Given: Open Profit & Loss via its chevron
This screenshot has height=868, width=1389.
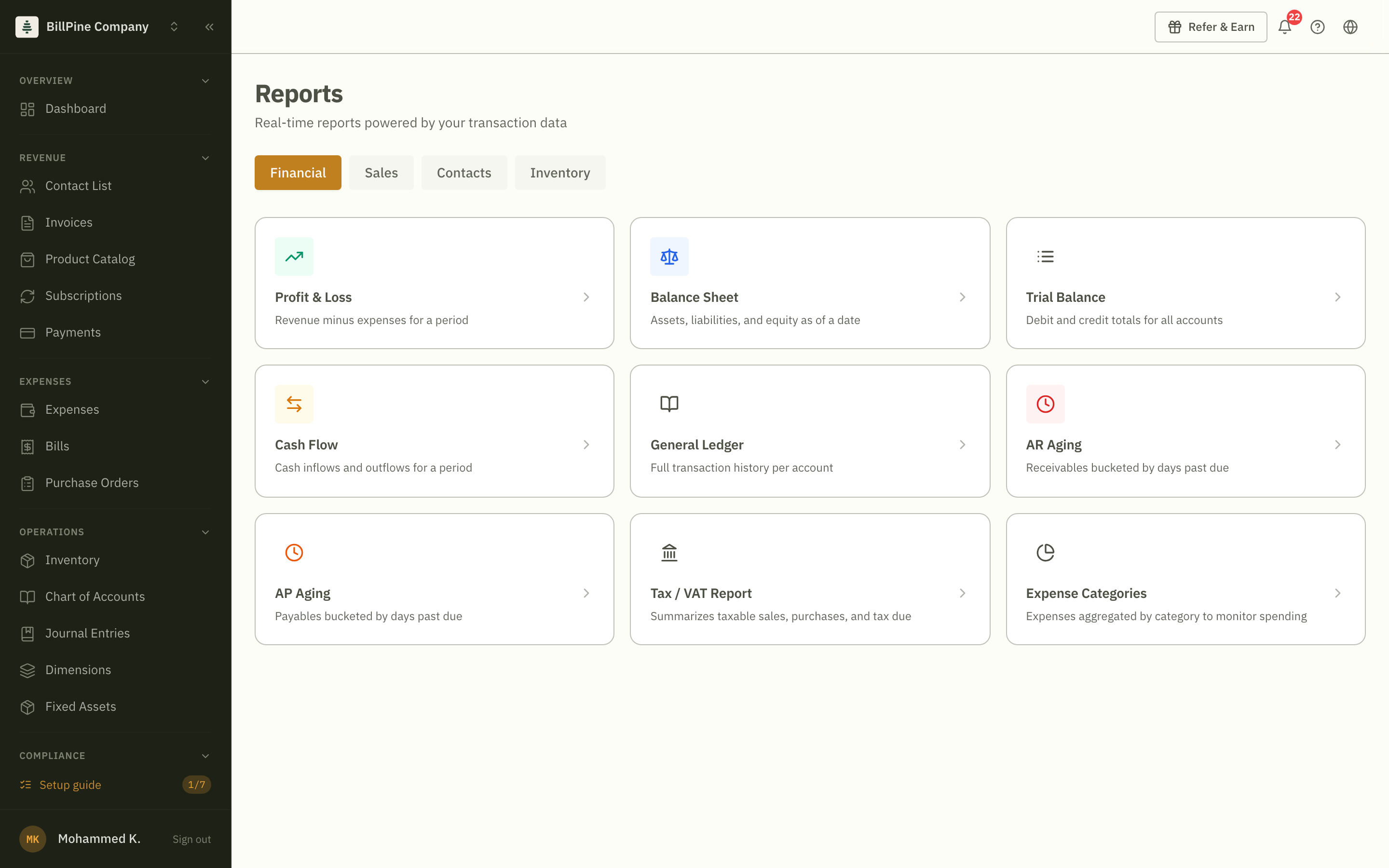Looking at the screenshot, I should coord(586,298).
